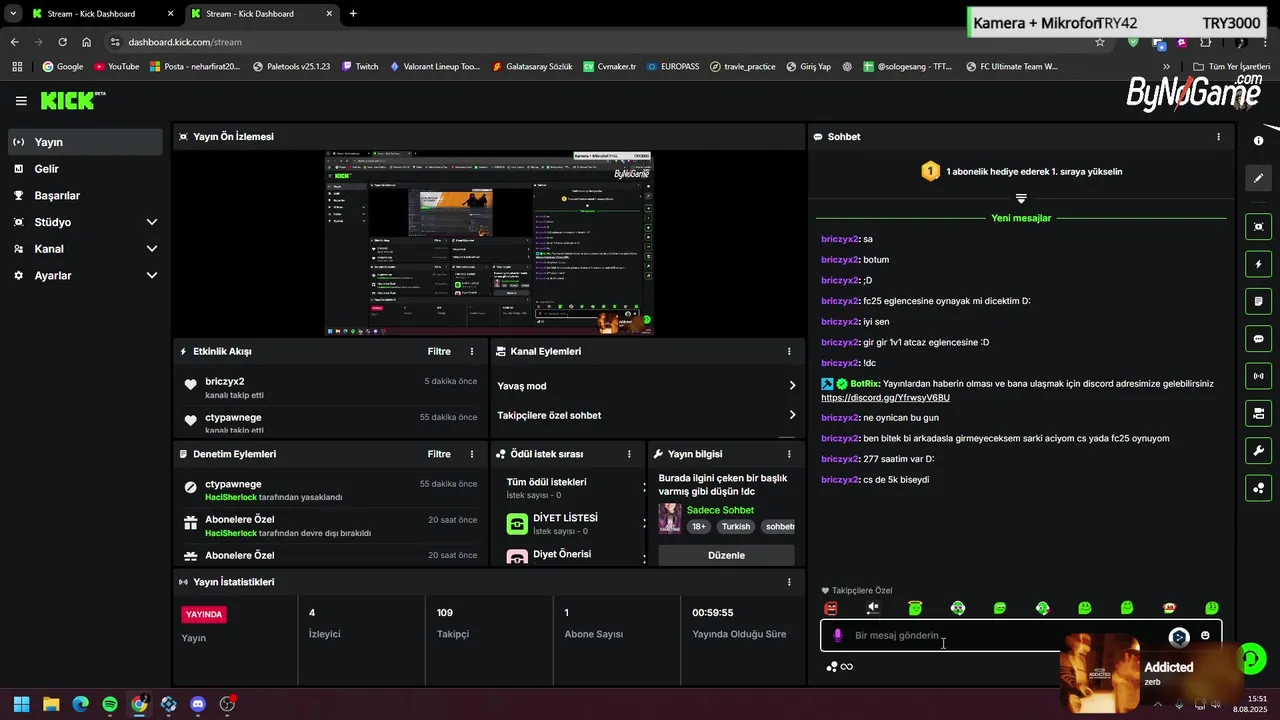Viewport: 1280px width, 720px height.
Task: Open the three-dot menu of Yayın bilgisi
Action: click(x=789, y=454)
